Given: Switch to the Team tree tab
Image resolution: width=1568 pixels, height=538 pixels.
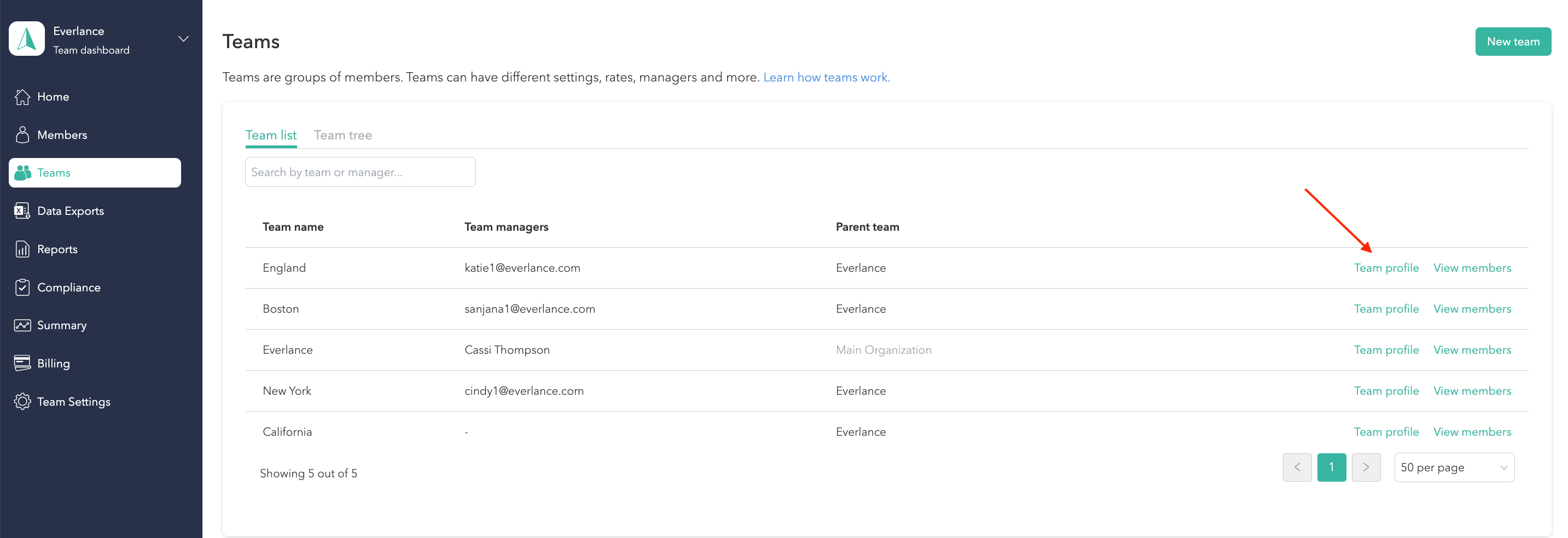Looking at the screenshot, I should [342, 135].
